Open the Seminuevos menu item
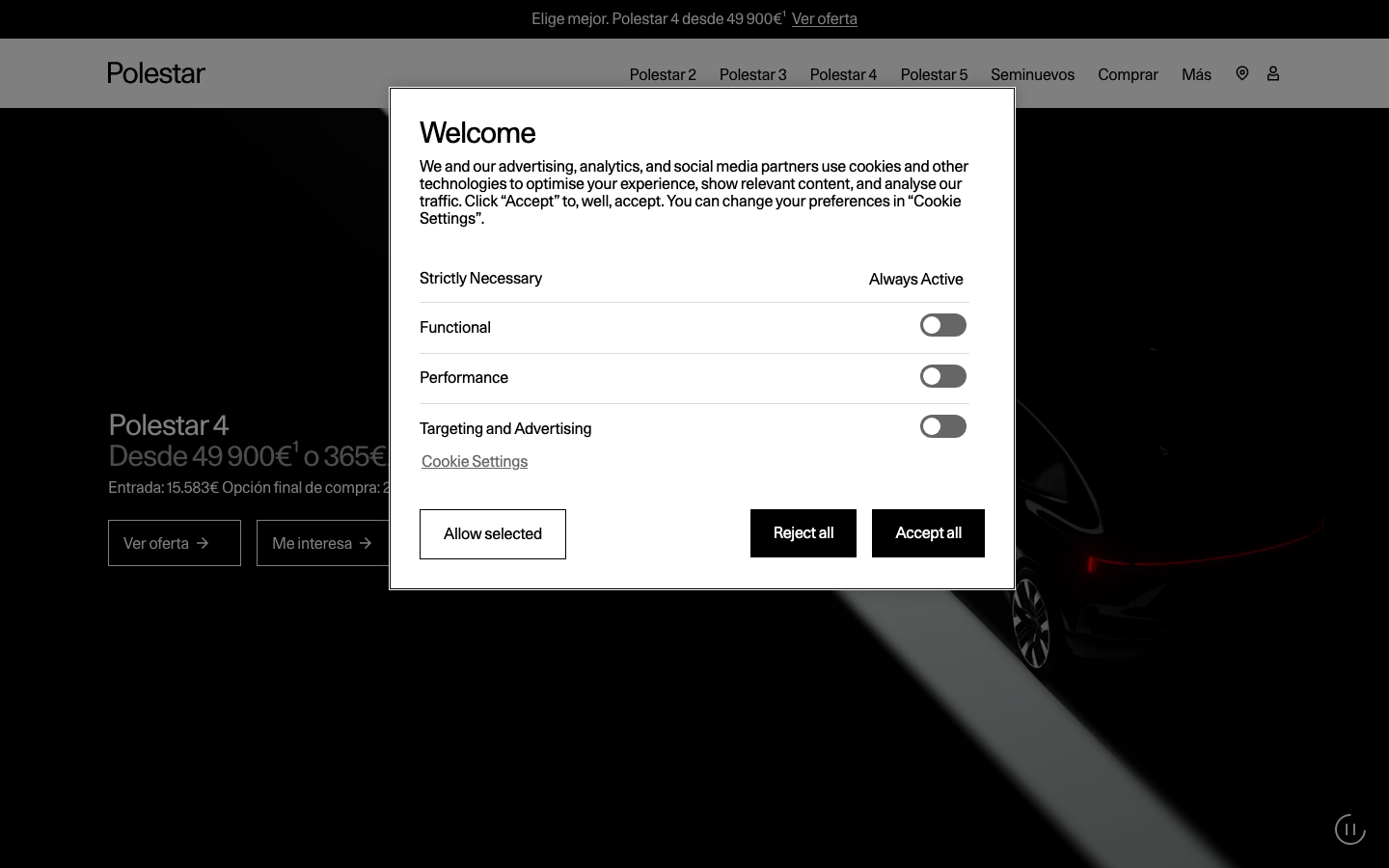 (x=1032, y=74)
